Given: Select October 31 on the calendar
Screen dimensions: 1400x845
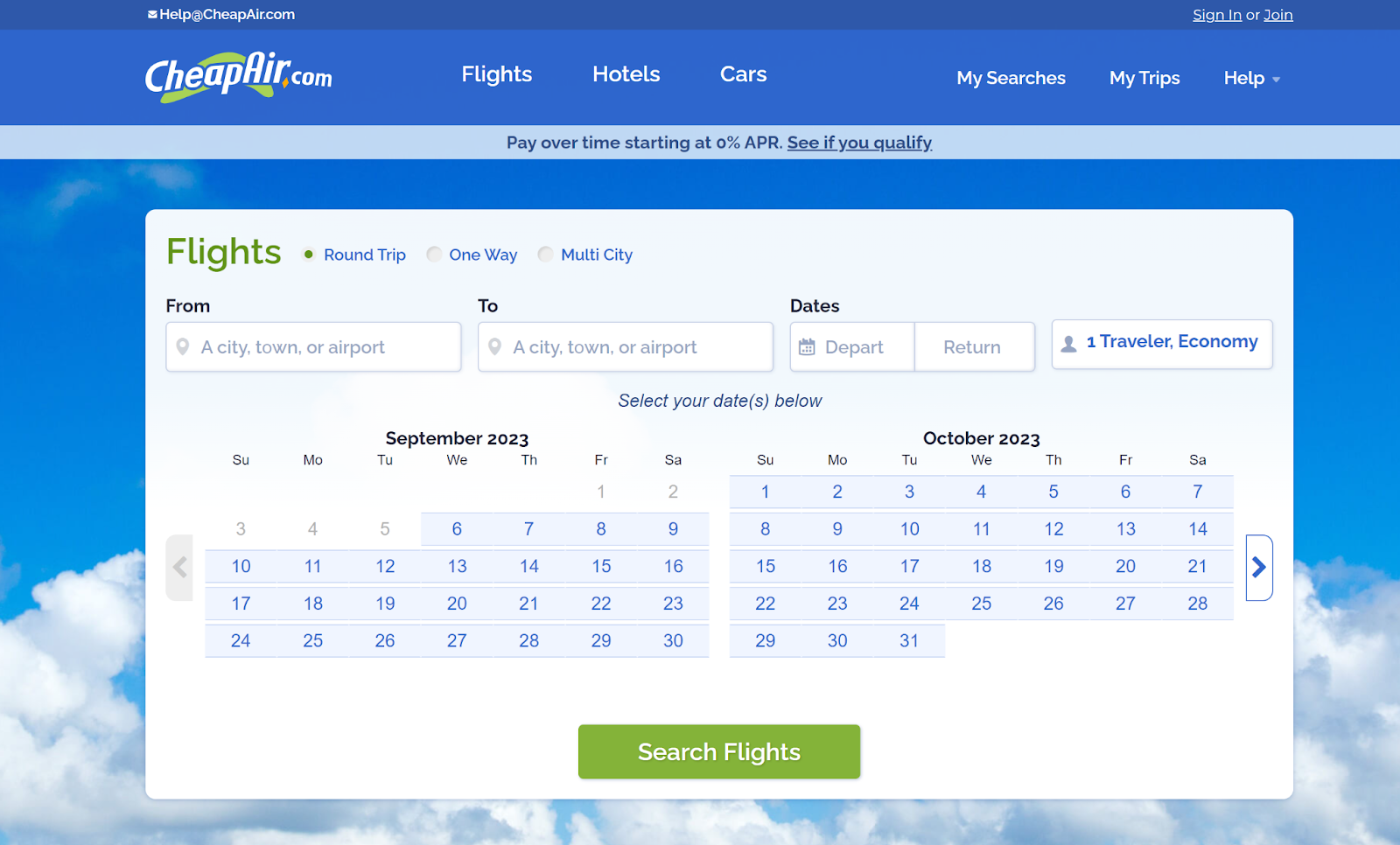Looking at the screenshot, I should [x=910, y=641].
